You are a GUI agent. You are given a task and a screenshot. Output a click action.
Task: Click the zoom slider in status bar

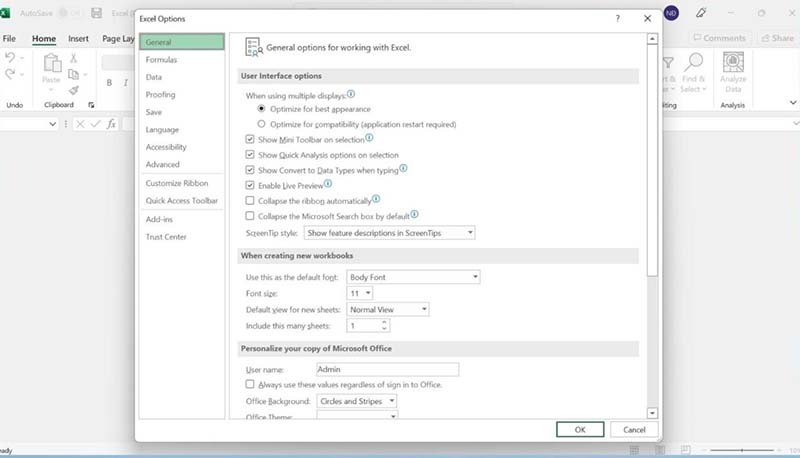742,450
